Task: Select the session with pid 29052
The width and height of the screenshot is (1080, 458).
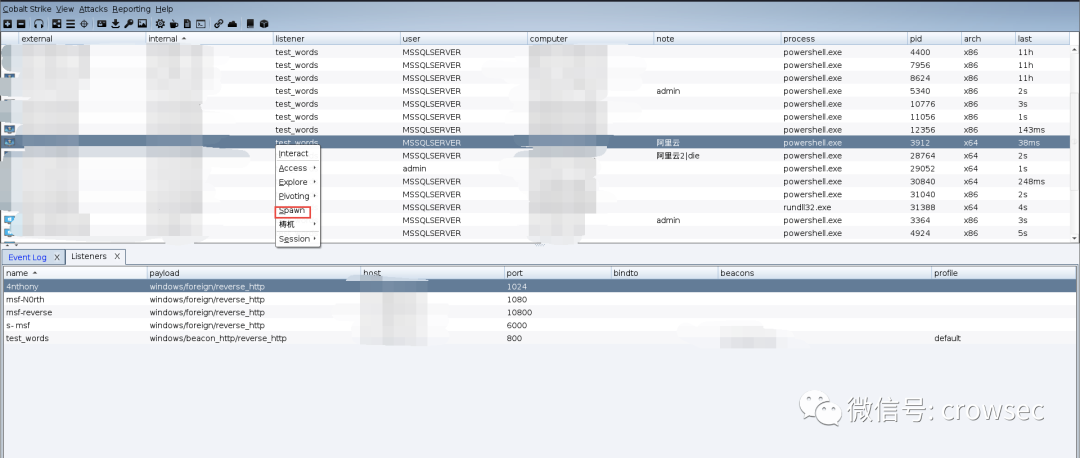Action: click(x=536, y=169)
